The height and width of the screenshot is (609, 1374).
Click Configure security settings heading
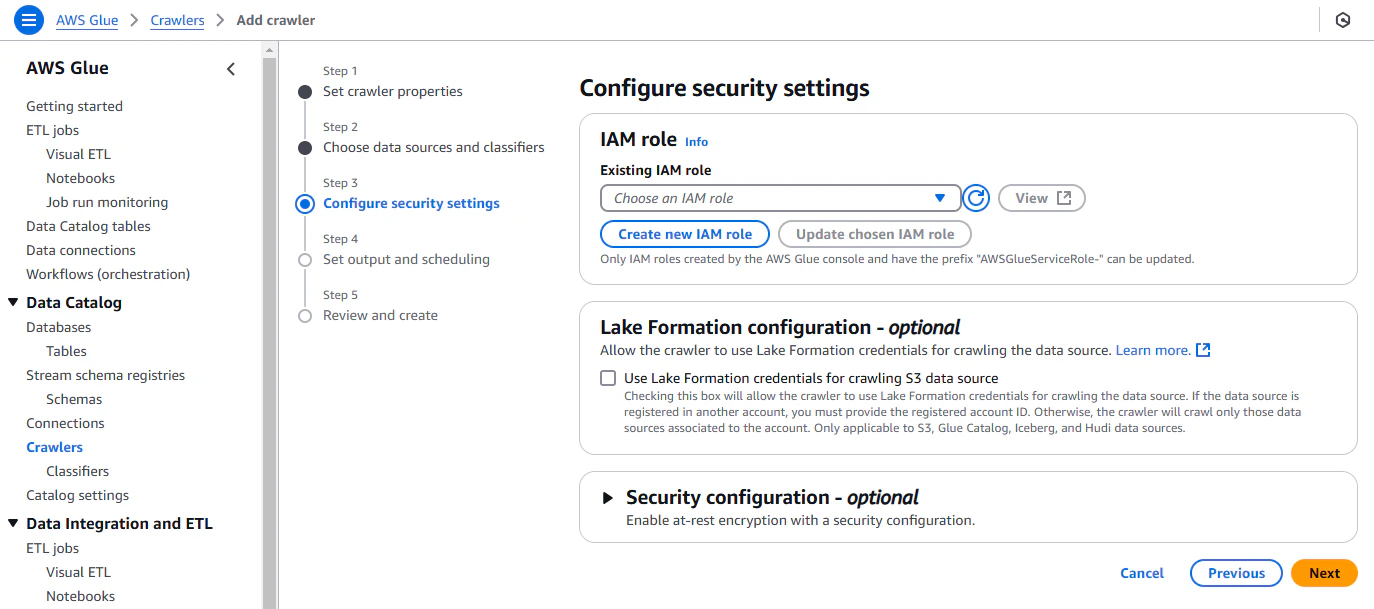coord(724,88)
